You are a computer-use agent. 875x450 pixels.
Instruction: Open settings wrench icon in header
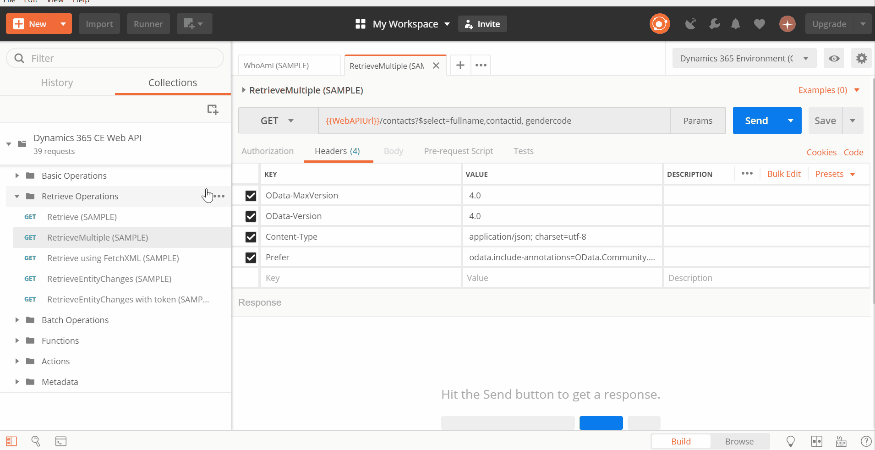[714, 24]
